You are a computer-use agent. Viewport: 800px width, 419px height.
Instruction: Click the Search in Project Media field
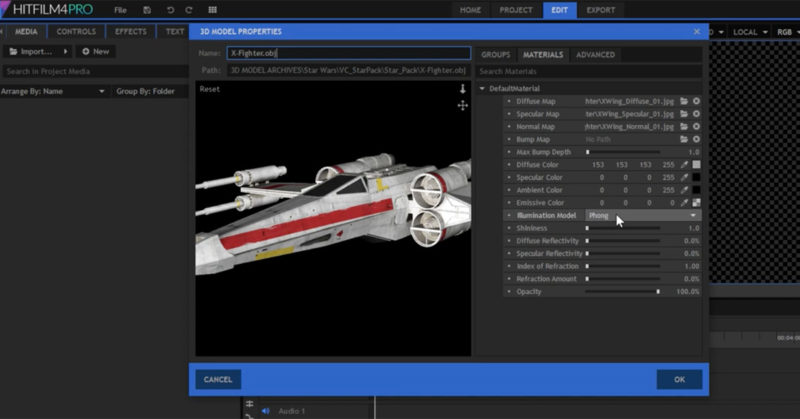95,71
